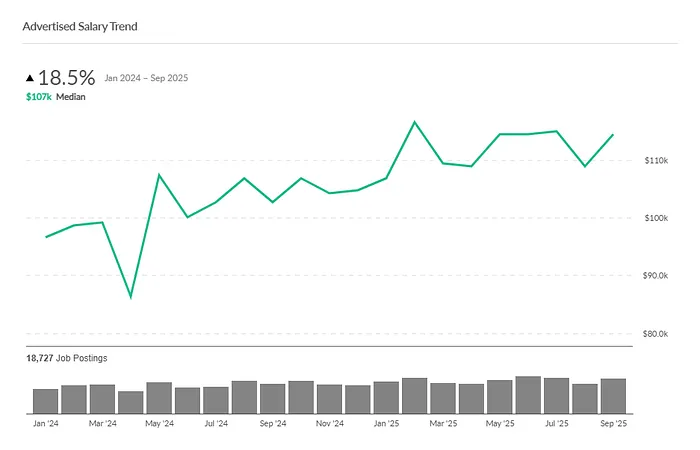Select the April 2024 low point on the salary line
Viewport: 700px width, 450px height.
131,297
